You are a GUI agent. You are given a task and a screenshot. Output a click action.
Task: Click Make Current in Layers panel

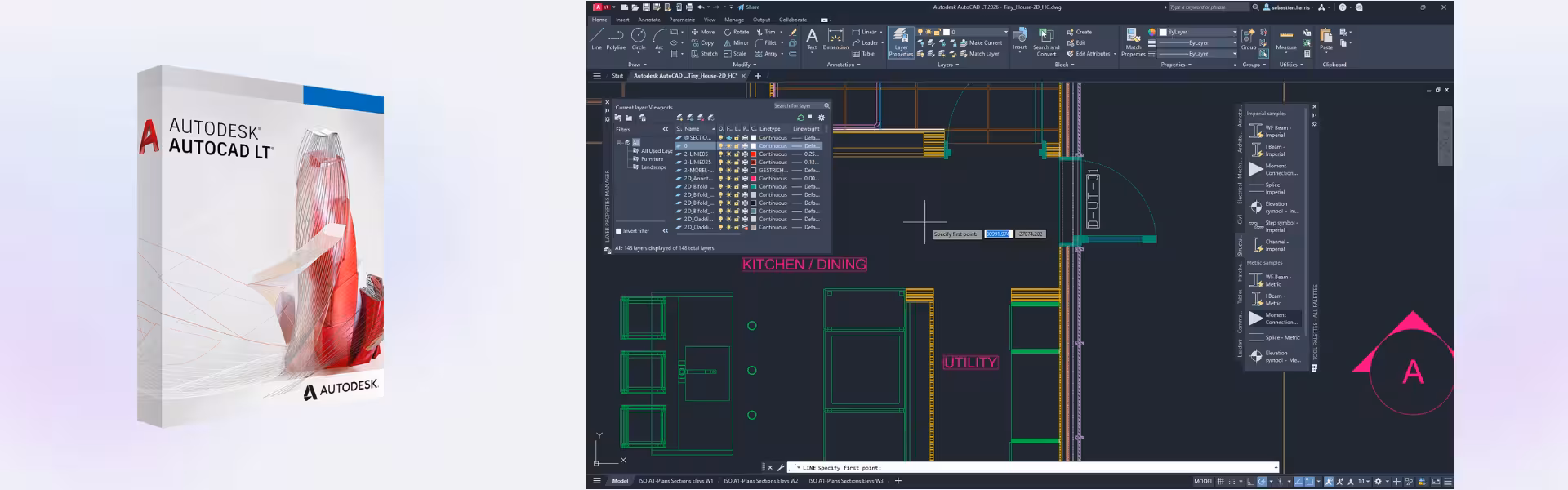pyautogui.click(x=980, y=42)
